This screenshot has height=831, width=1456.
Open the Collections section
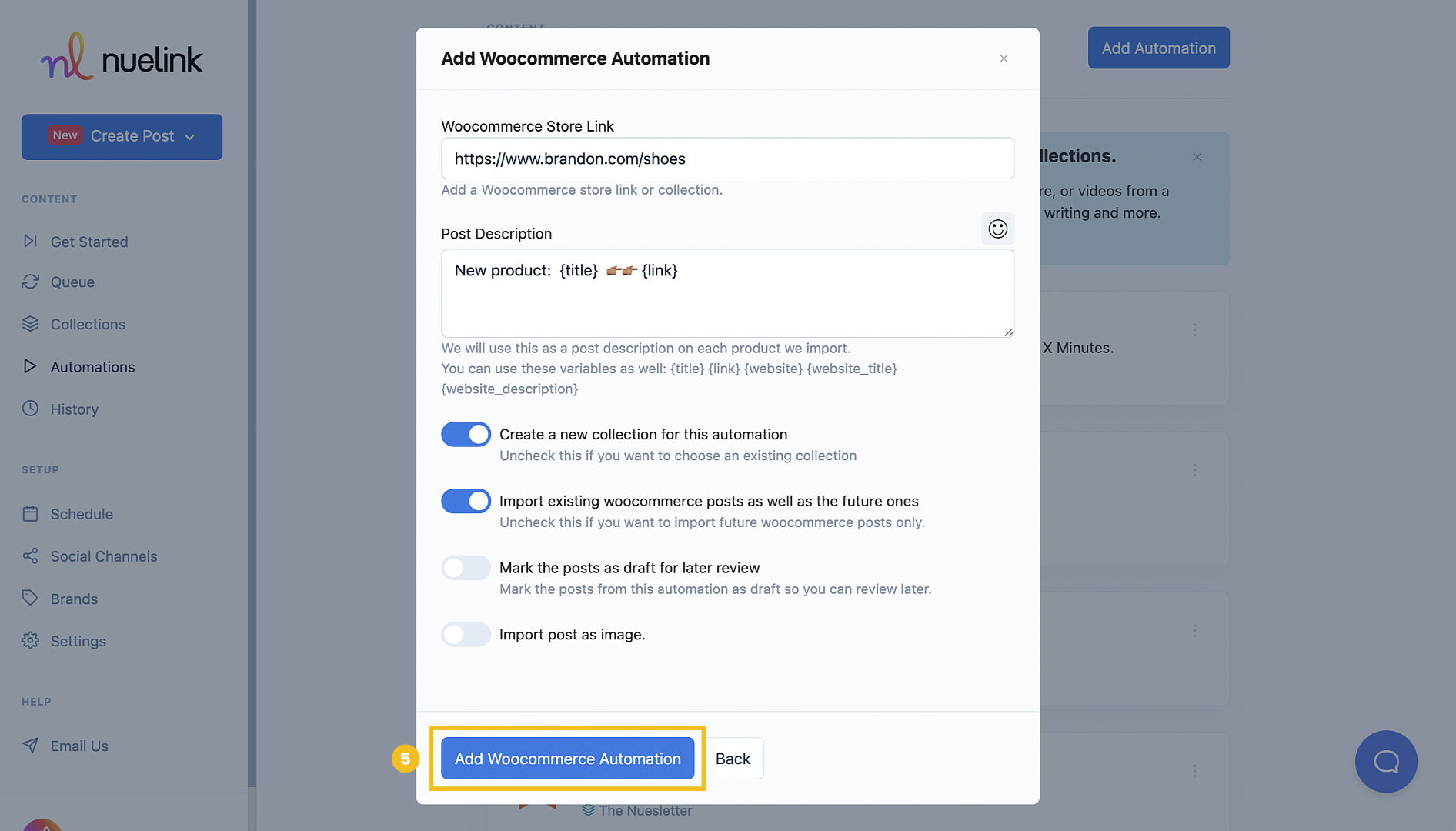pyautogui.click(x=88, y=325)
